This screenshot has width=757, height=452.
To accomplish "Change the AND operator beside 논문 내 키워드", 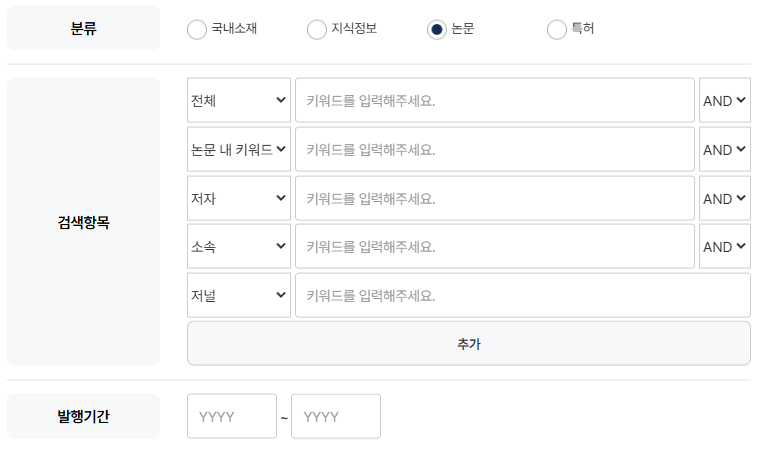I will coord(725,149).
